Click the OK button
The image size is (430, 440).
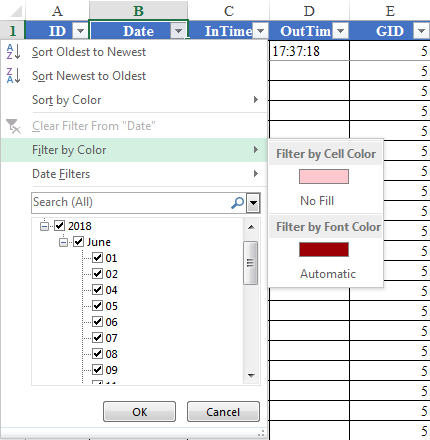[139, 412]
